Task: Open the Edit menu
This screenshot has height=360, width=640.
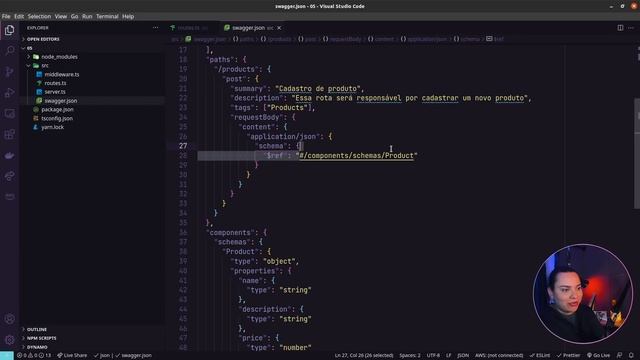Action: (x=19, y=16)
